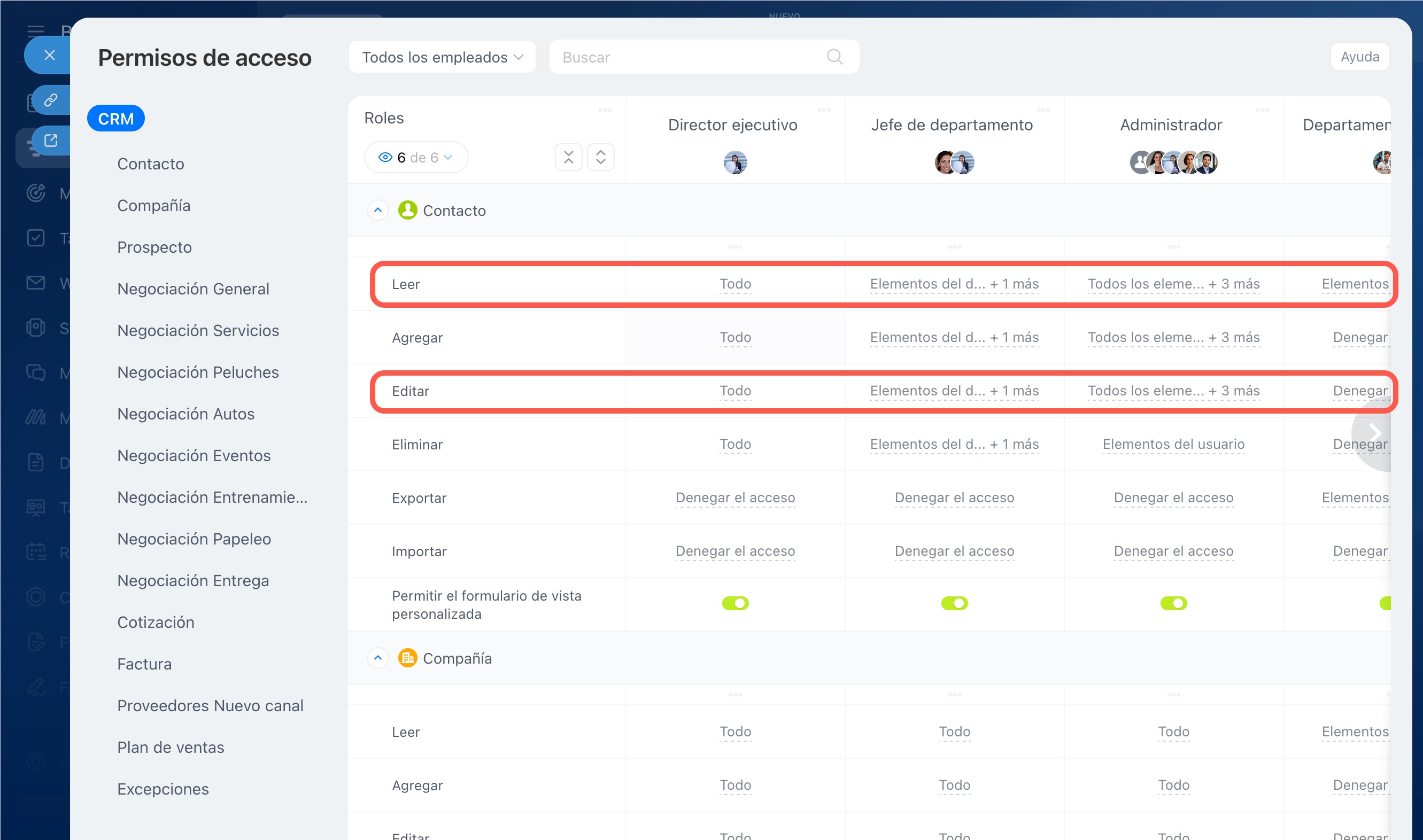Click Director ejecutivo's Leer permission Todo

(735, 284)
